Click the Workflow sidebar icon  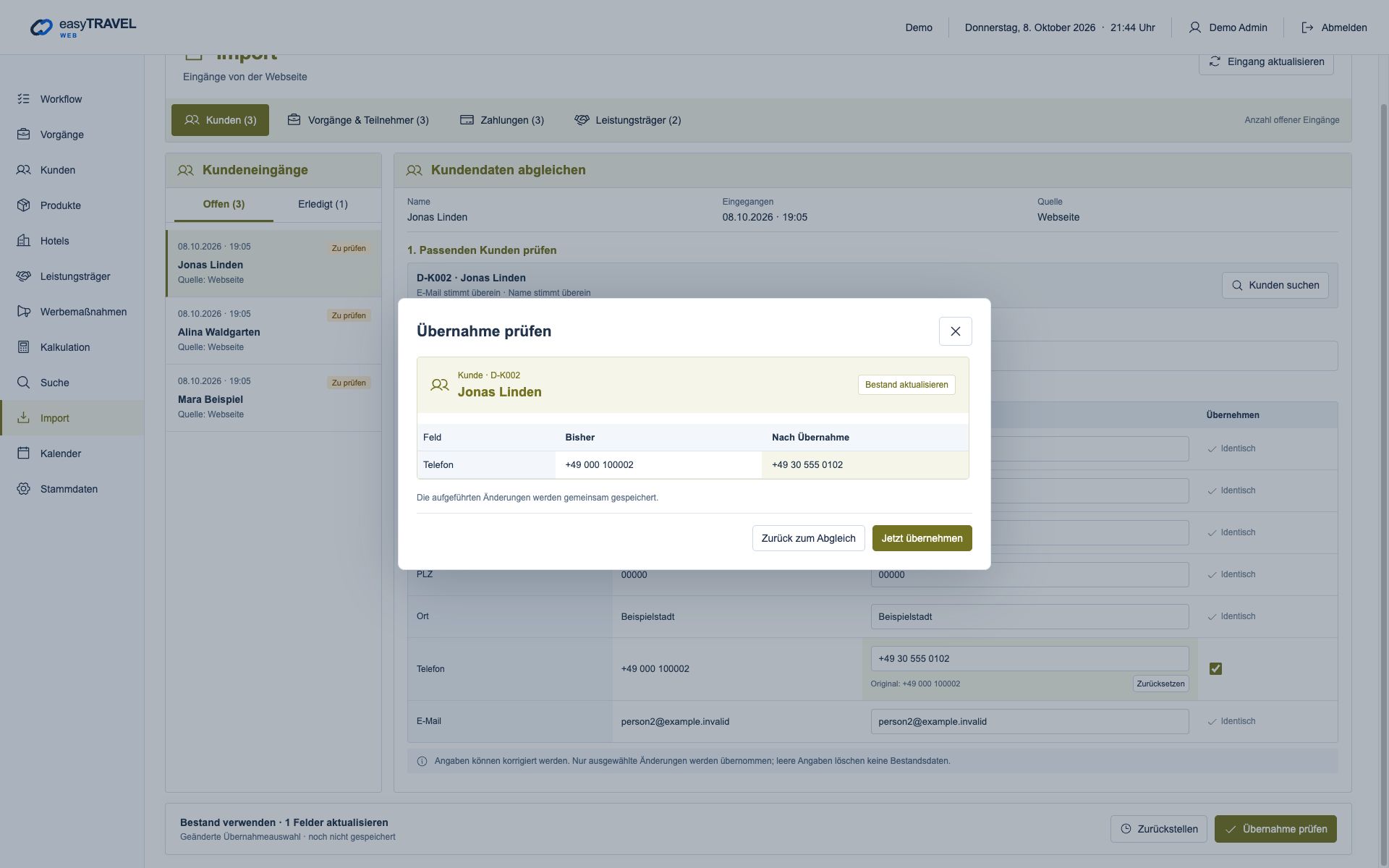coord(23,99)
